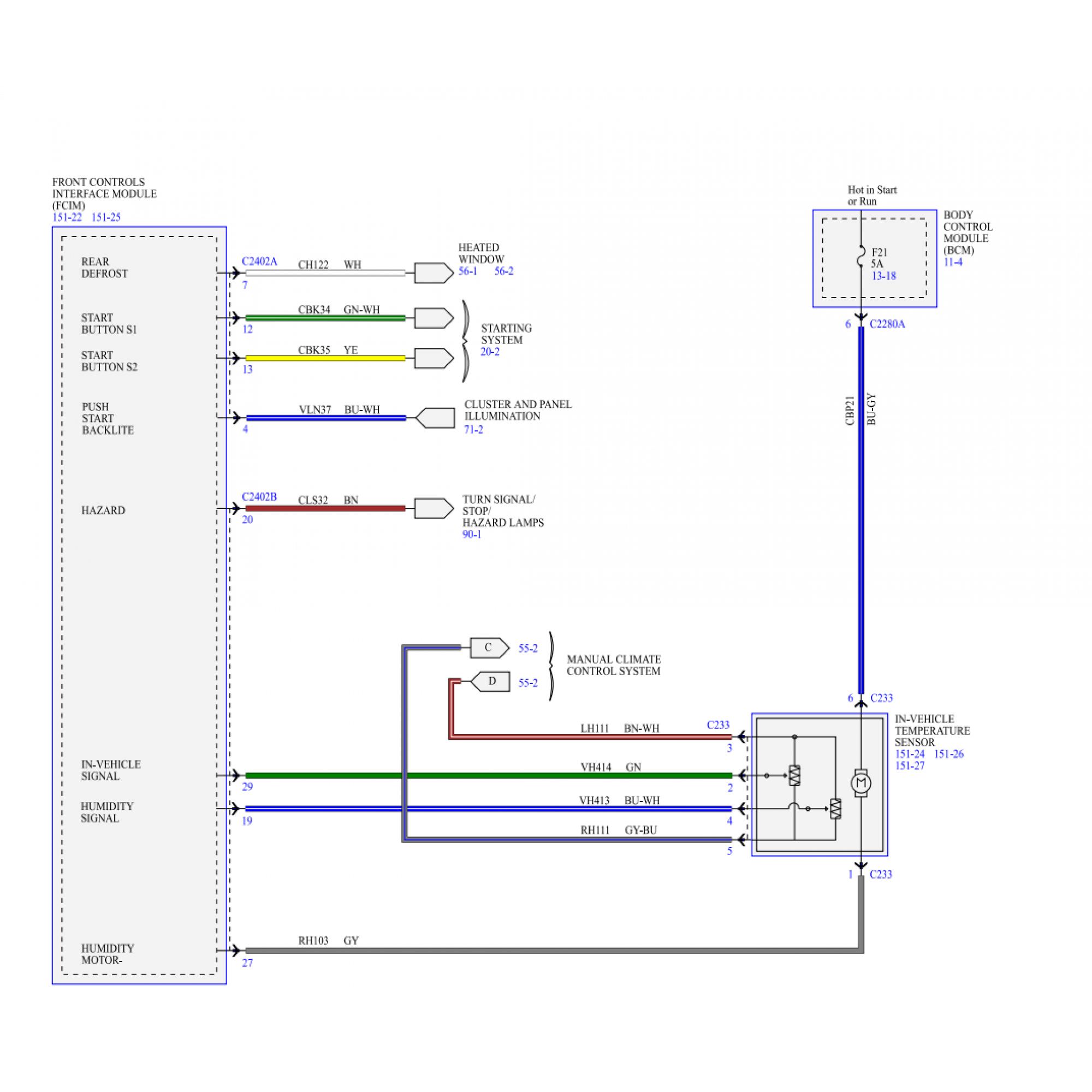Follow the 56-1 Heated Window link
Image resolution: width=1092 pixels, height=1092 pixels.
click(467, 271)
